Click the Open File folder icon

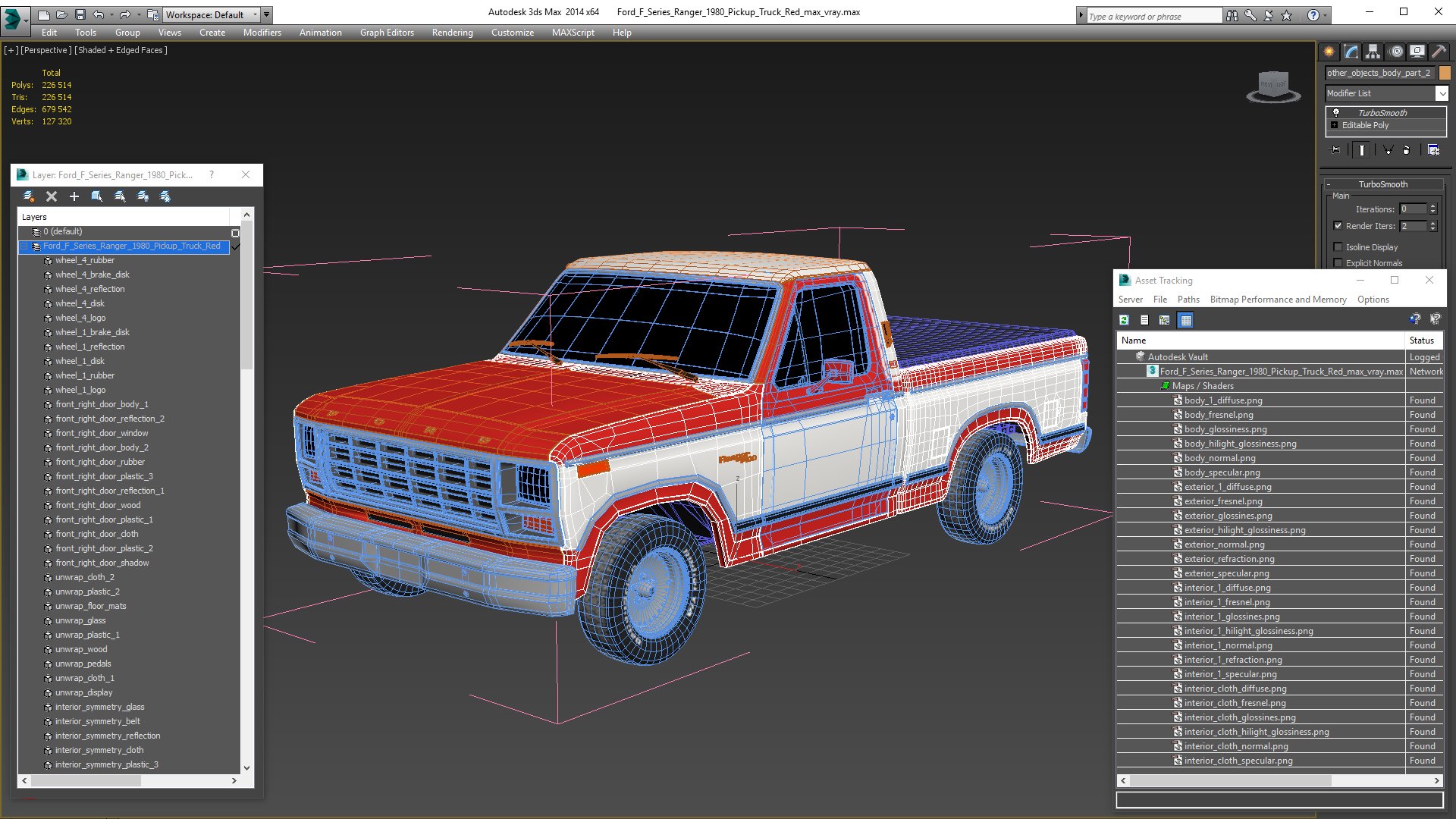(62, 14)
